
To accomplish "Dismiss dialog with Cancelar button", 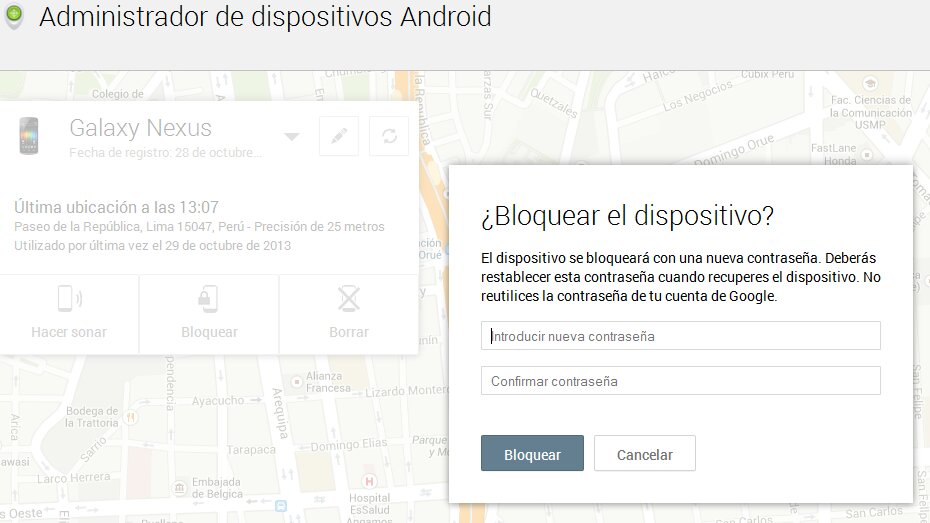I will pos(645,454).
